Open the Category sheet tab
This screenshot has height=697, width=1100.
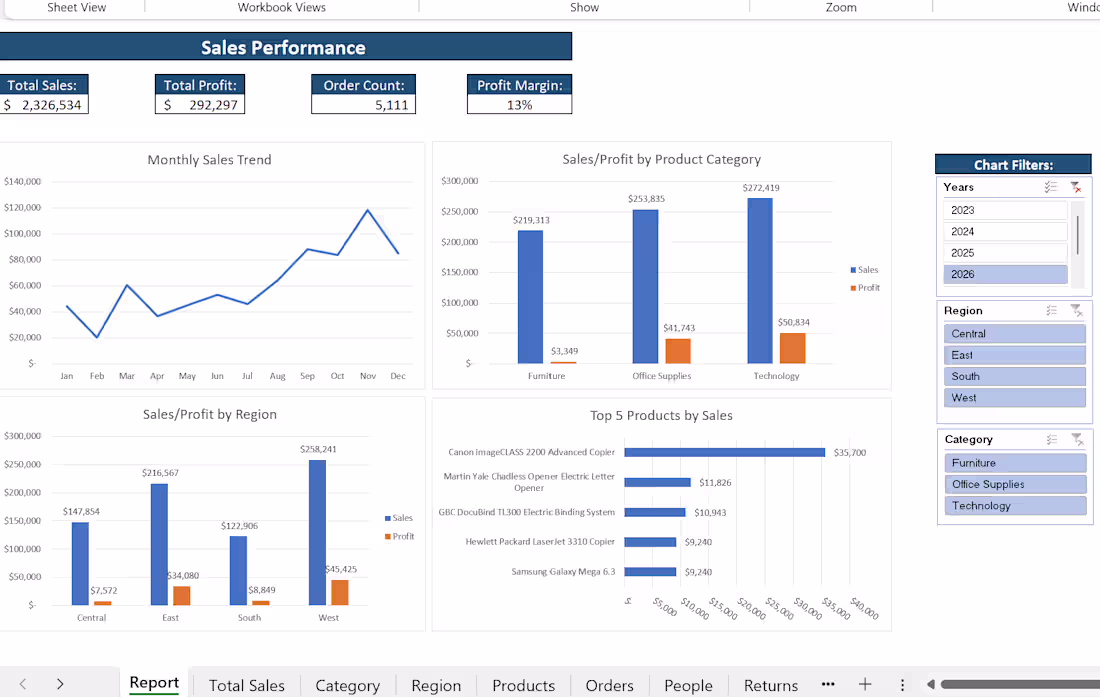(347, 685)
